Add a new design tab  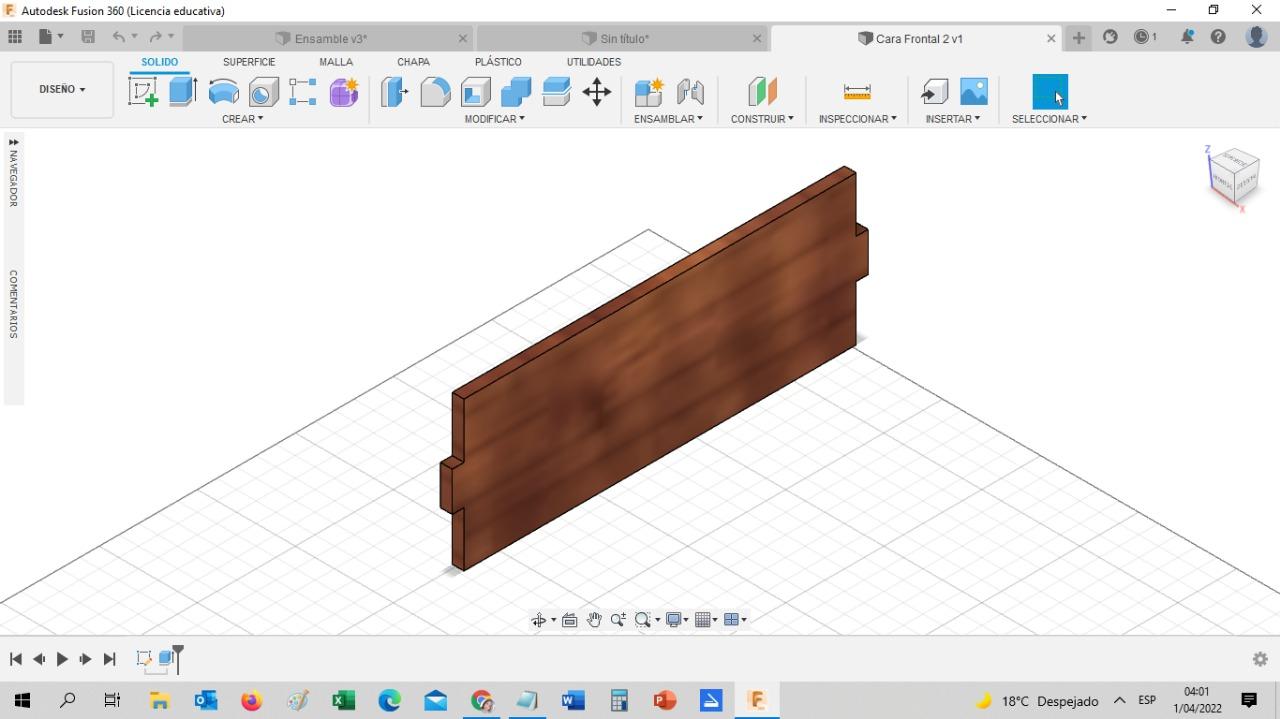point(1079,38)
